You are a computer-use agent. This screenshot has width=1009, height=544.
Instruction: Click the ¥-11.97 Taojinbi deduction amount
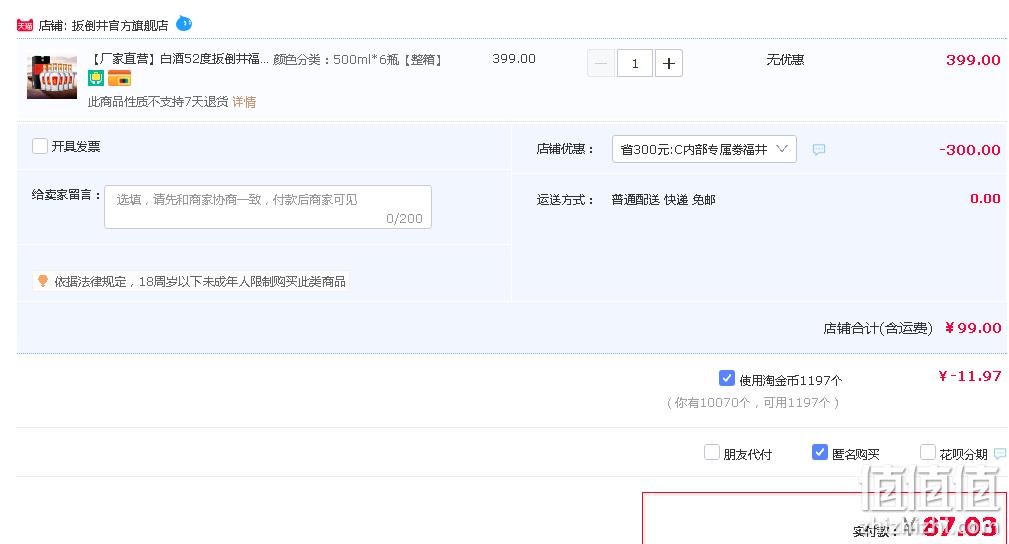[970, 376]
